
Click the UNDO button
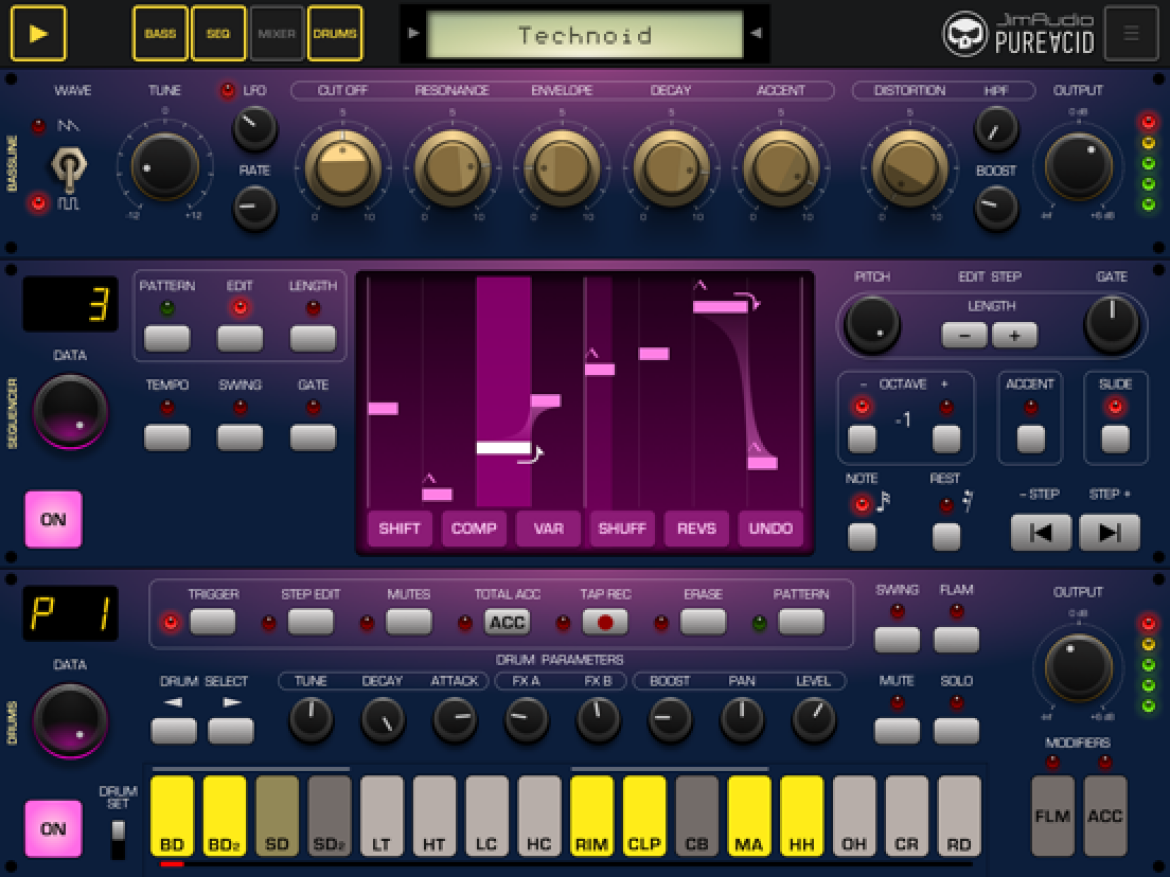click(x=770, y=528)
